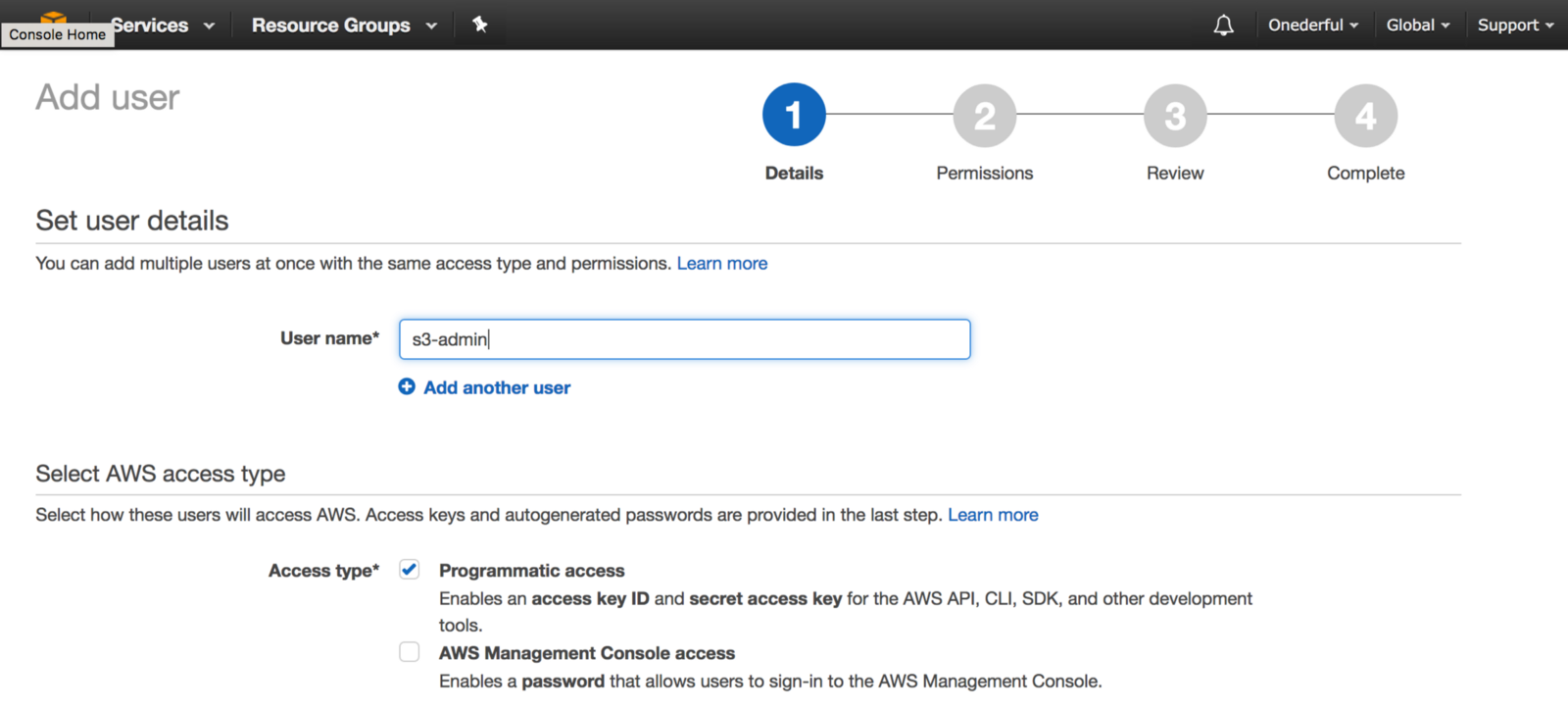Click the Add another user link
Image resolution: width=1568 pixels, height=710 pixels.
(x=497, y=388)
